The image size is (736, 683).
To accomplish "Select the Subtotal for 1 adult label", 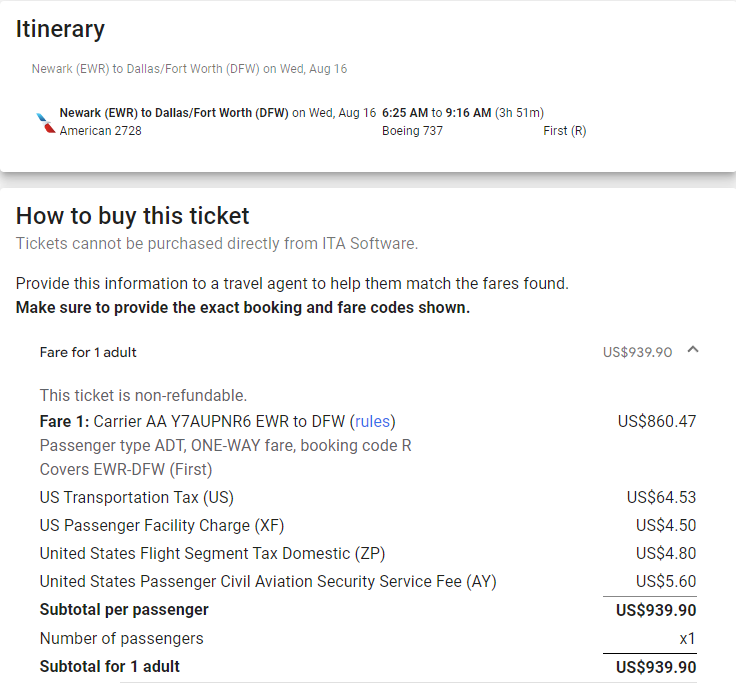I will [110, 666].
